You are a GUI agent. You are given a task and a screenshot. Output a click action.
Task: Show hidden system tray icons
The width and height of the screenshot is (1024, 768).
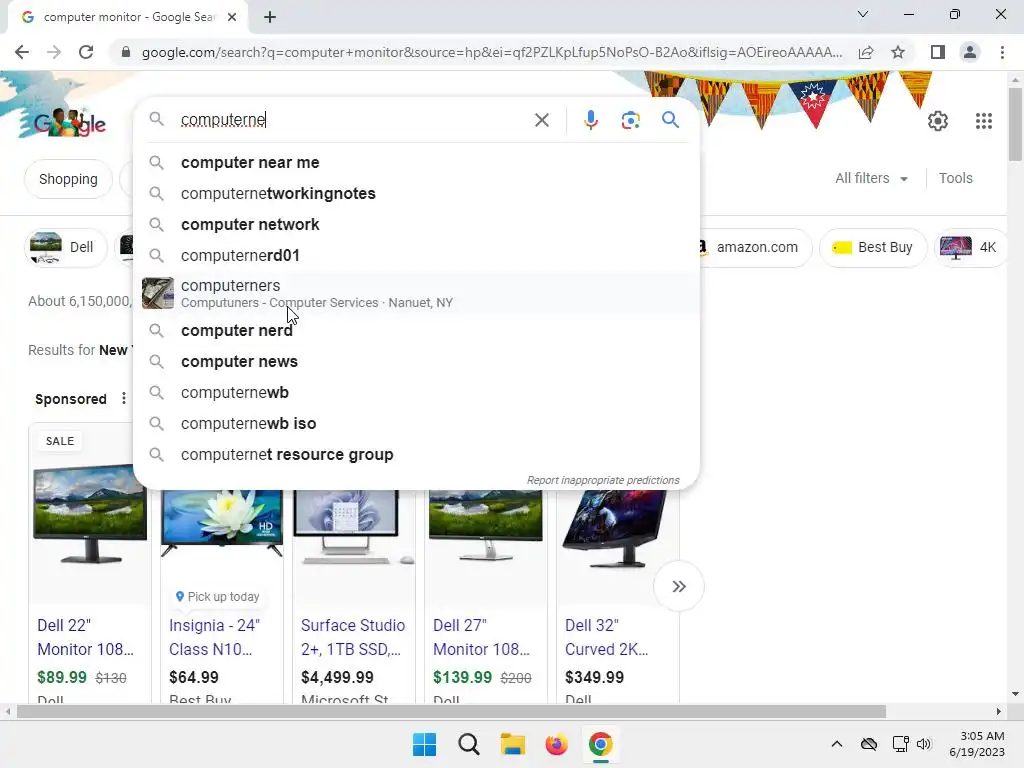pos(837,744)
